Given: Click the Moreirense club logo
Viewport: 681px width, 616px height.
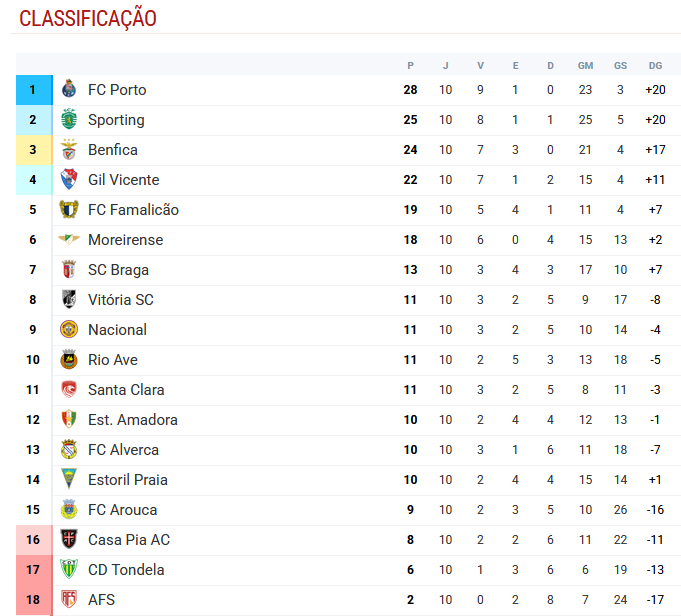Looking at the screenshot, I should (69, 240).
